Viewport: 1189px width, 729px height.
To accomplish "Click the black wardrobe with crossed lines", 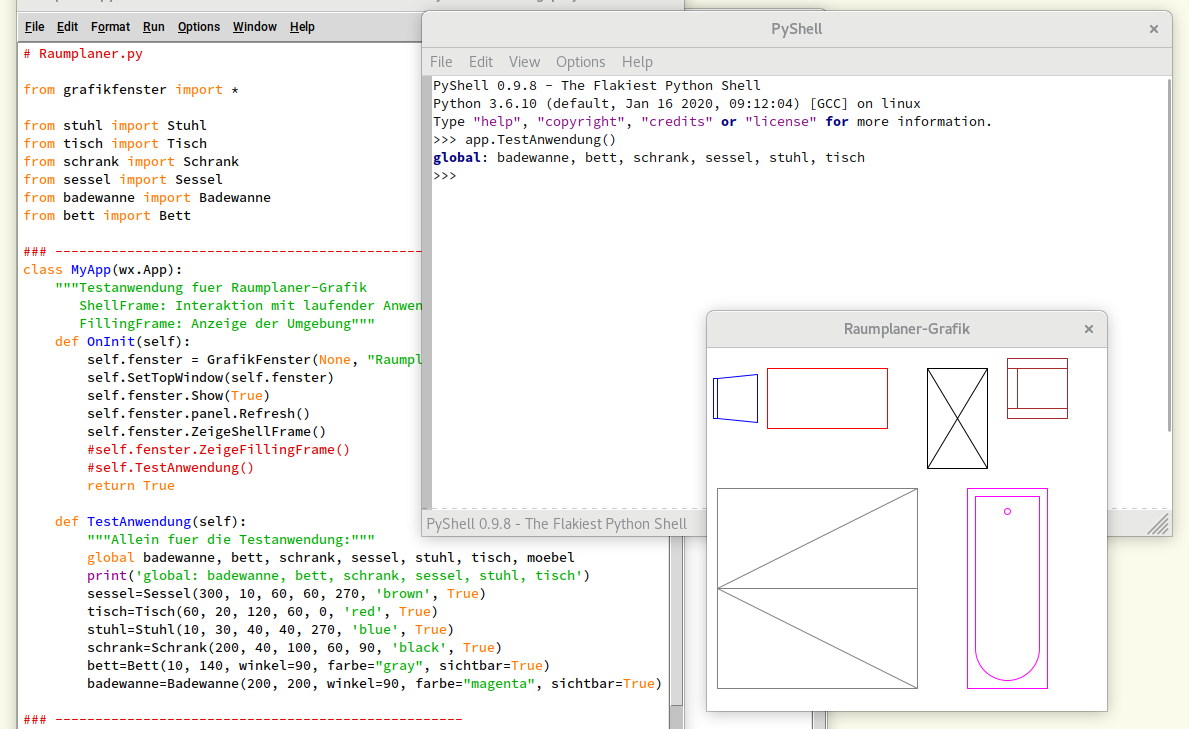I will (x=957, y=418).
